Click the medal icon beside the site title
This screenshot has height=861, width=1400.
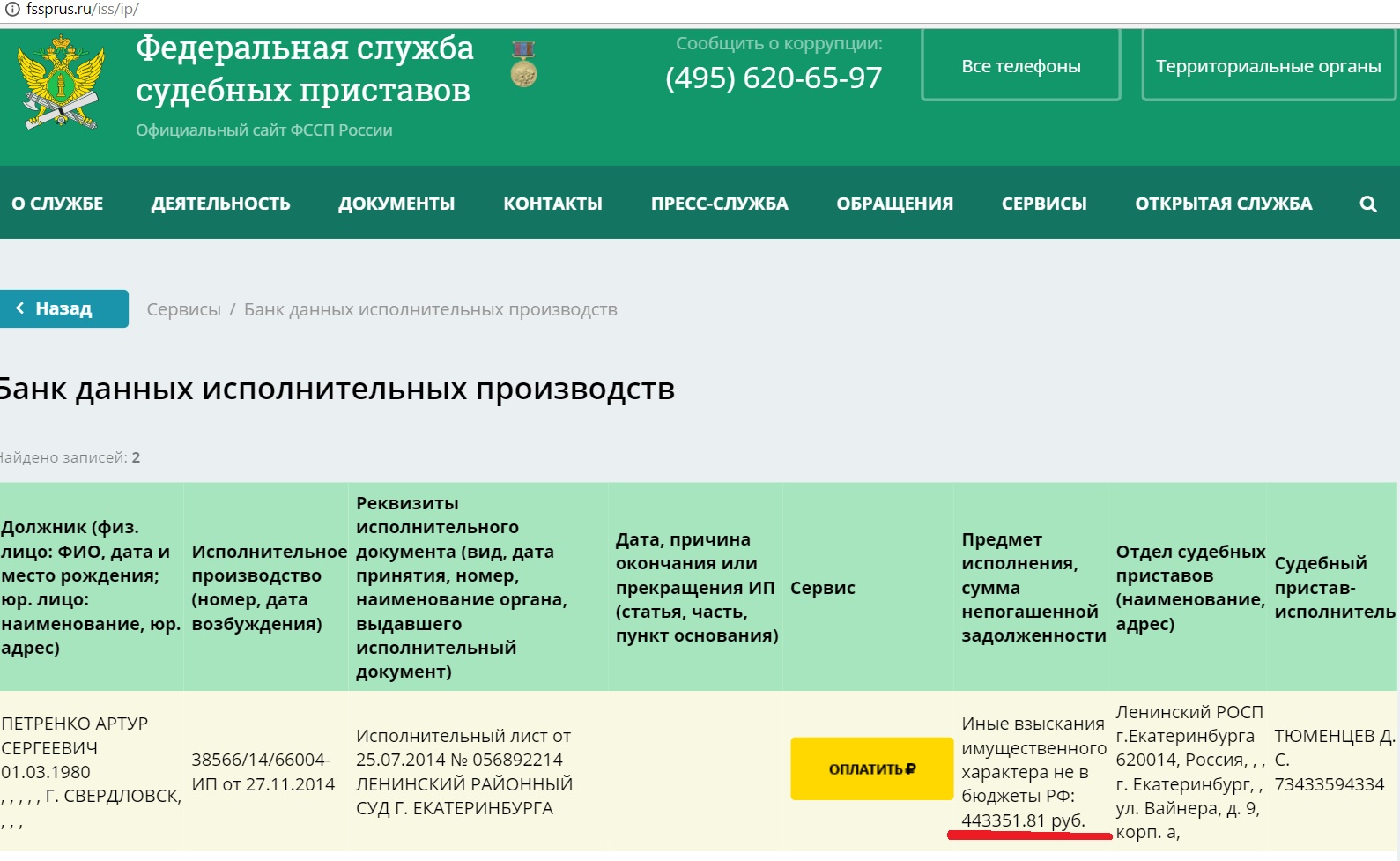point(523,63)
